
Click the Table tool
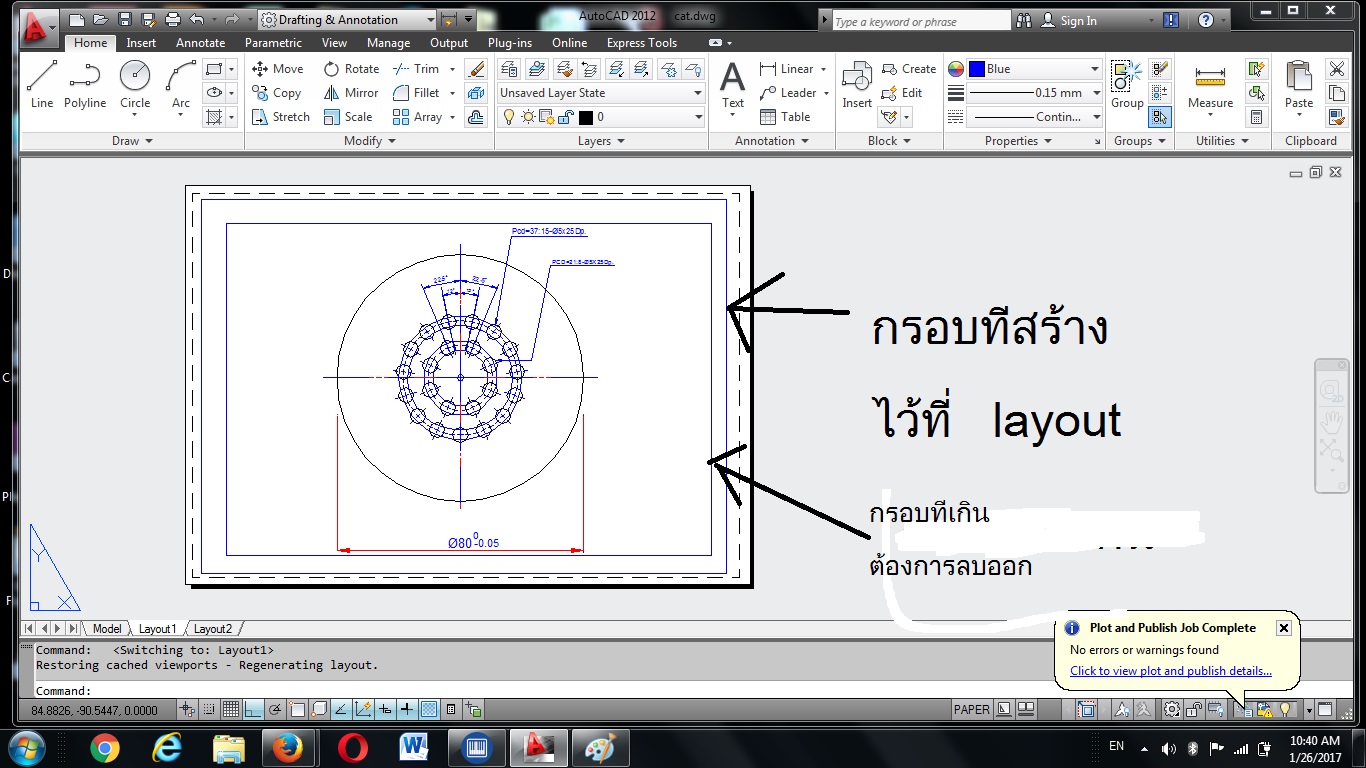click(x=785, y=117)
